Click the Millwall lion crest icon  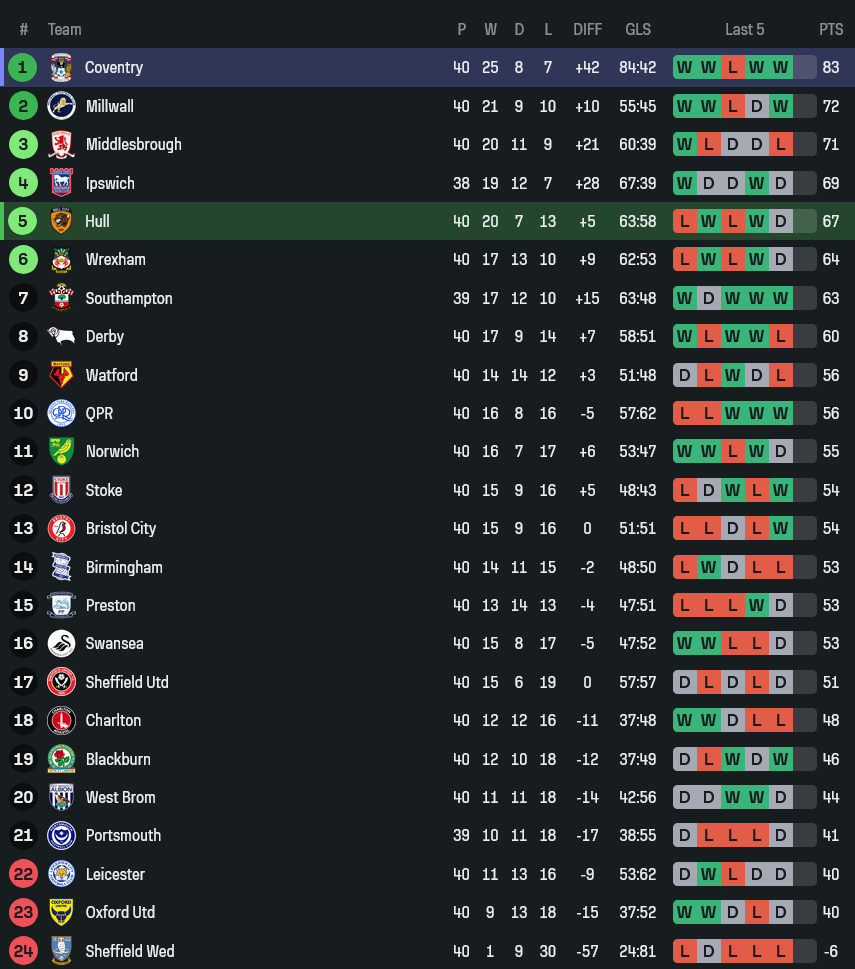coord(61,106)
